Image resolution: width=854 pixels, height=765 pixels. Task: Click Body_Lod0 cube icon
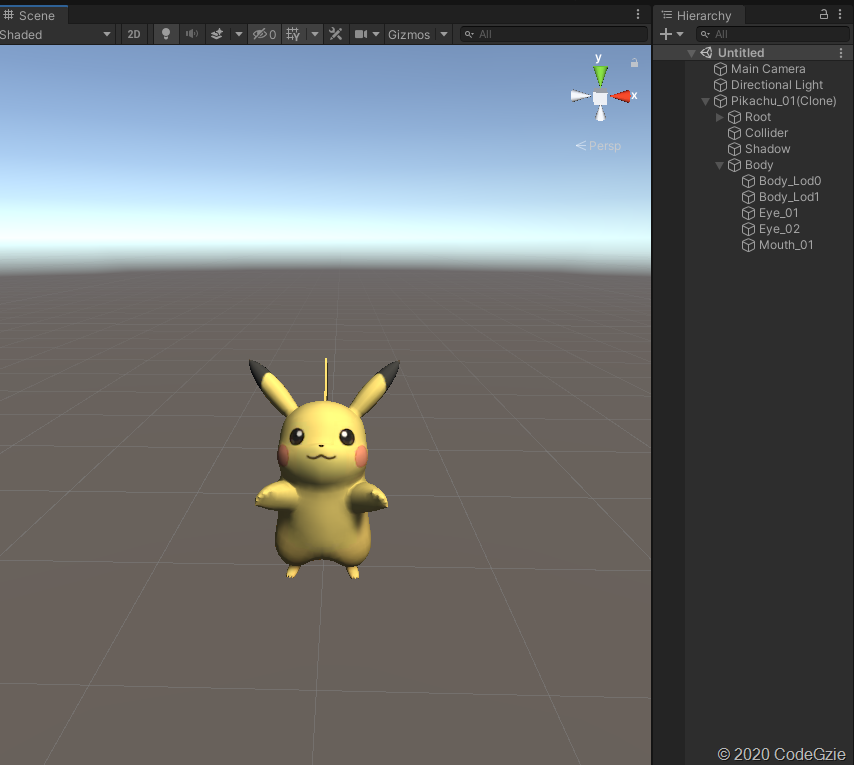749,181
